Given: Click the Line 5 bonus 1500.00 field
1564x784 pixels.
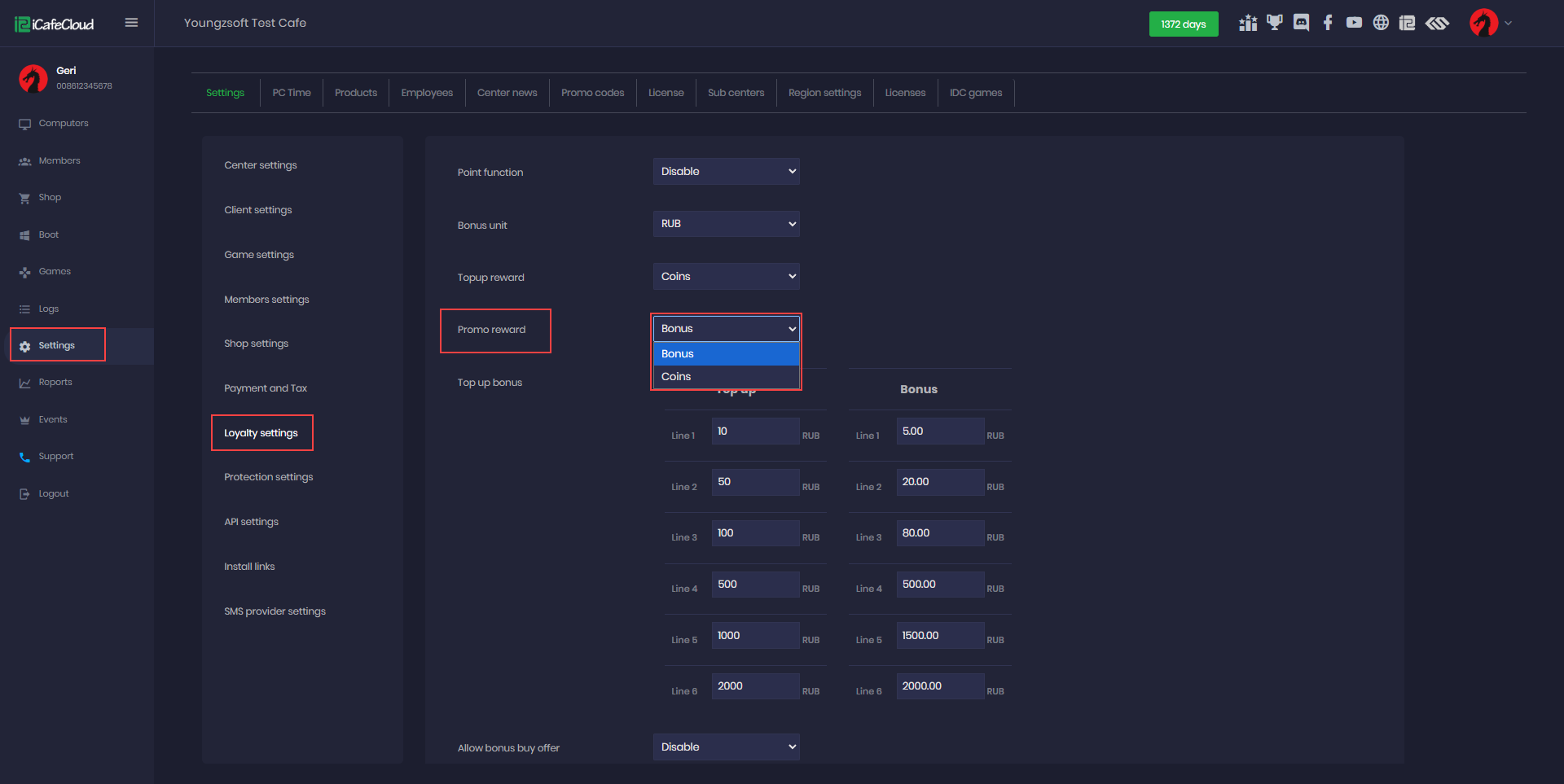Looking at the screenshot, I should 939,635.
